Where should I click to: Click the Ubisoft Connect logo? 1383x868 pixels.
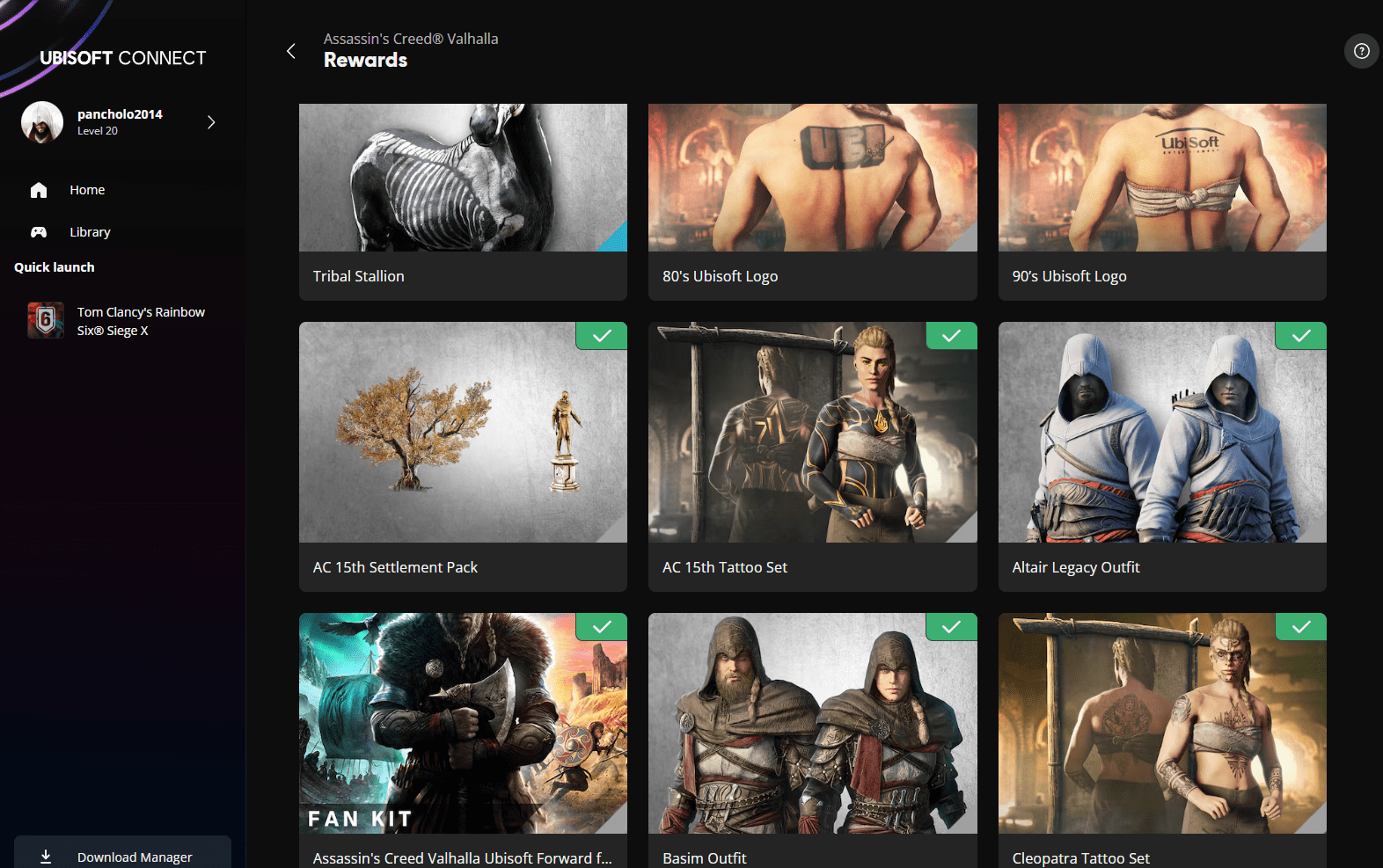pos(122,58)
